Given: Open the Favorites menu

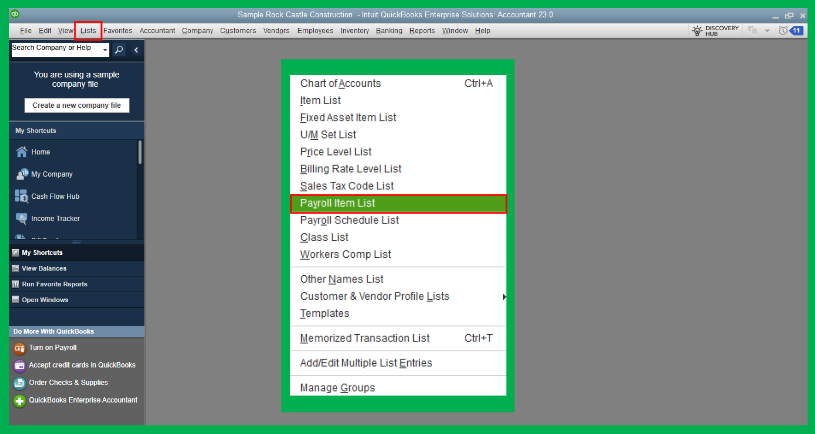Looking at the screenshot, I should [117, 31].
